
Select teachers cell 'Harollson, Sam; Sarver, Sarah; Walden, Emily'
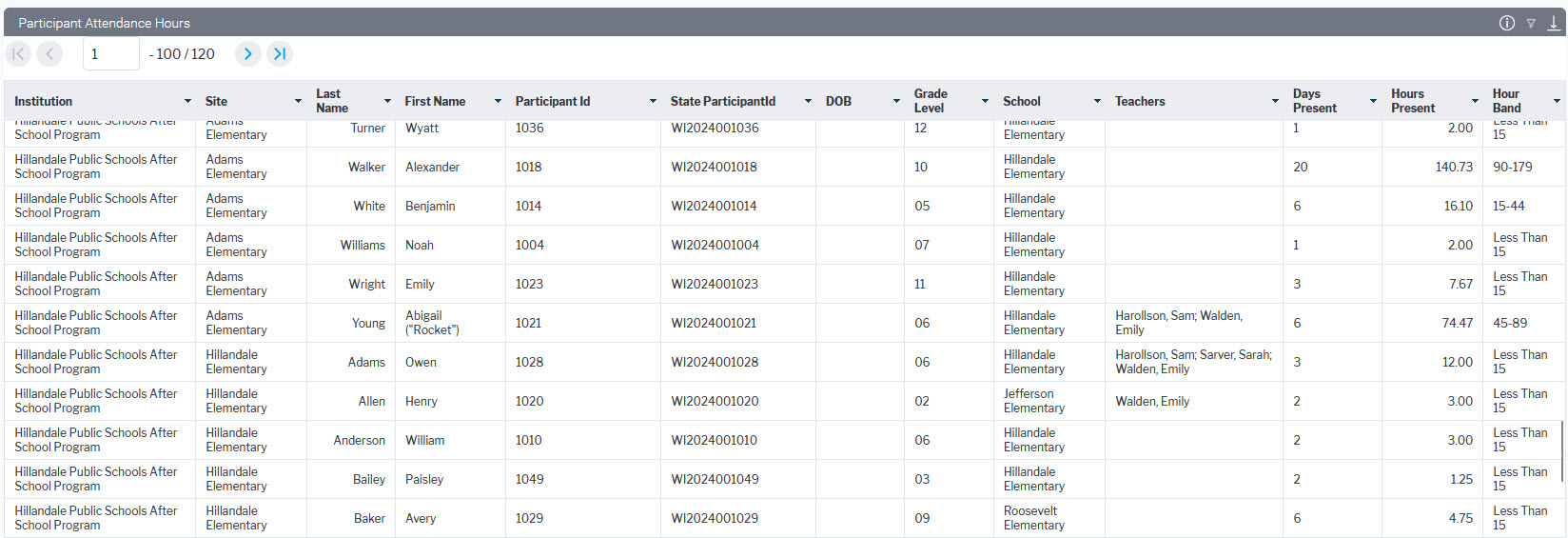[1194, 362]
